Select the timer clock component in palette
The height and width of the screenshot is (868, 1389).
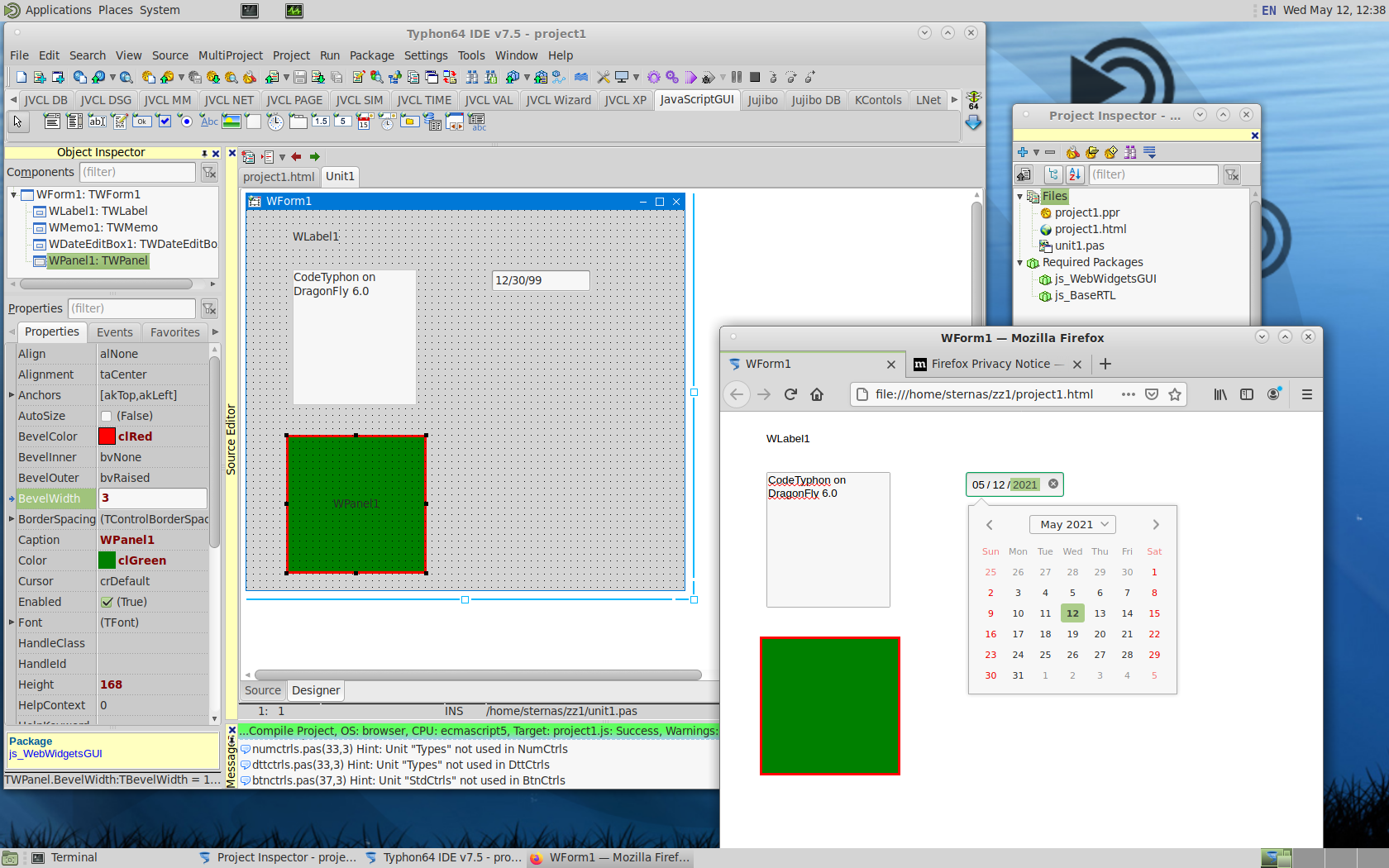[x=276, y=122]
